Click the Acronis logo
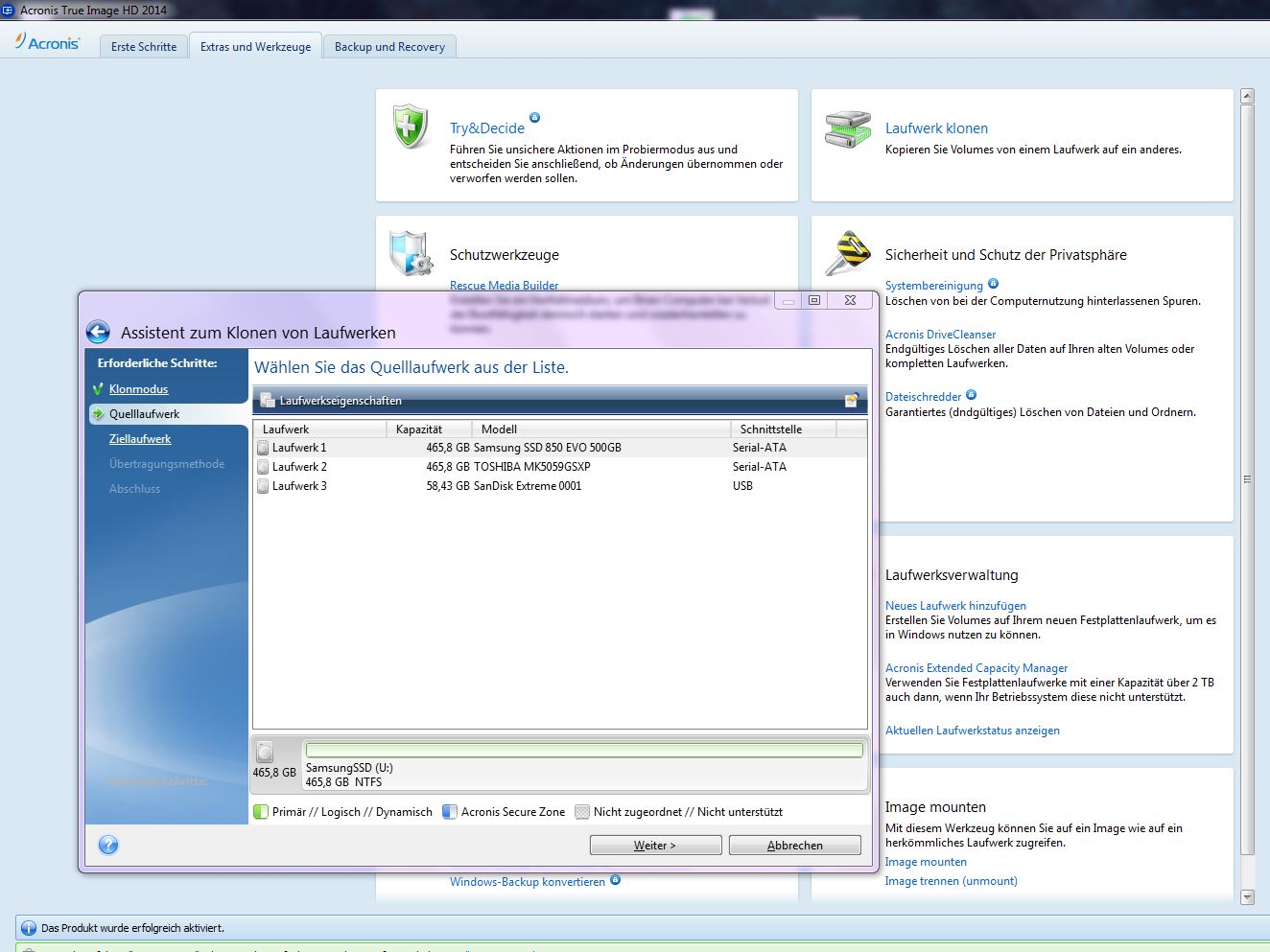 tap(47, 42)
